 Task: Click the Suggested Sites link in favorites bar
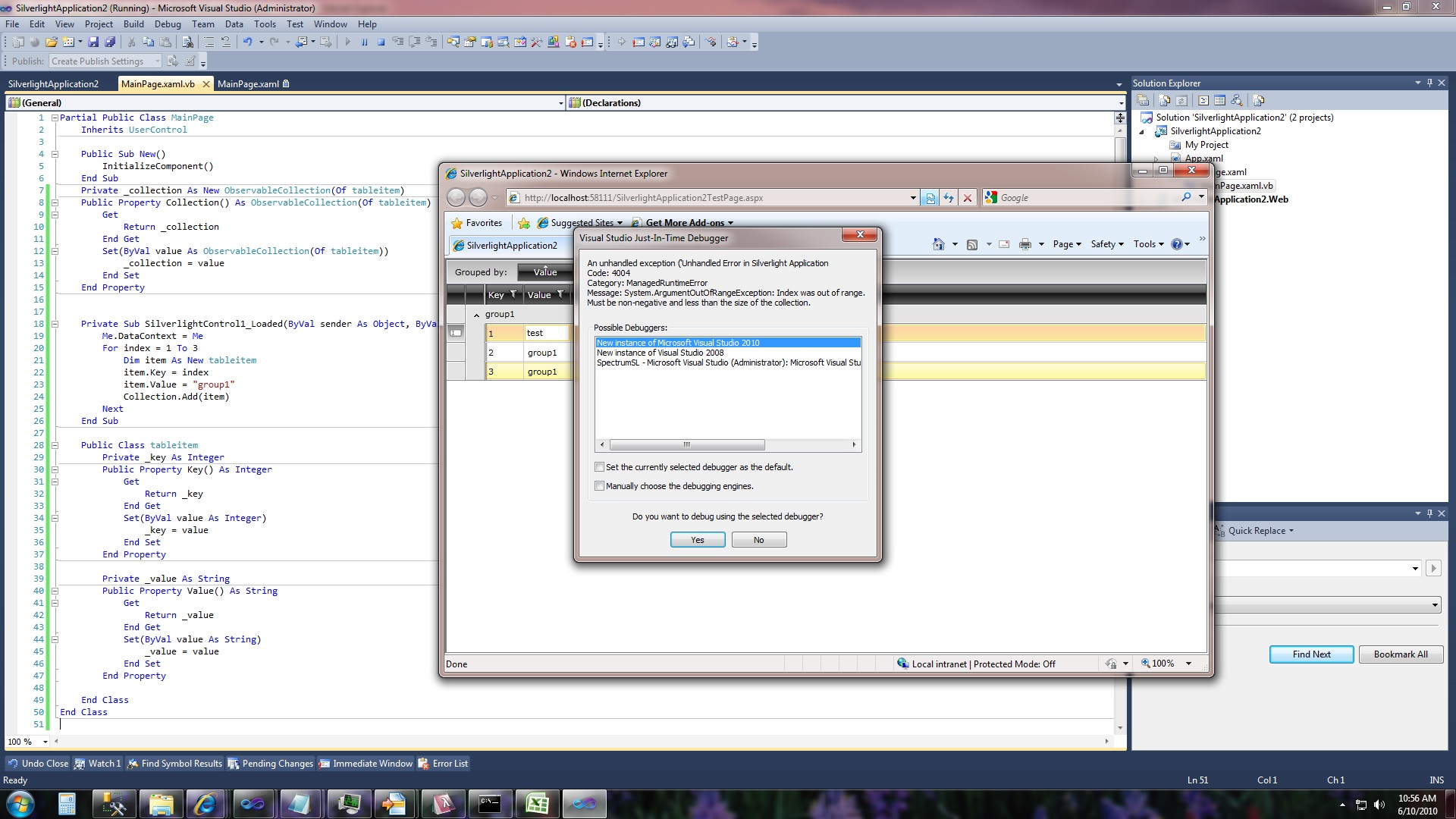[580, 223]
